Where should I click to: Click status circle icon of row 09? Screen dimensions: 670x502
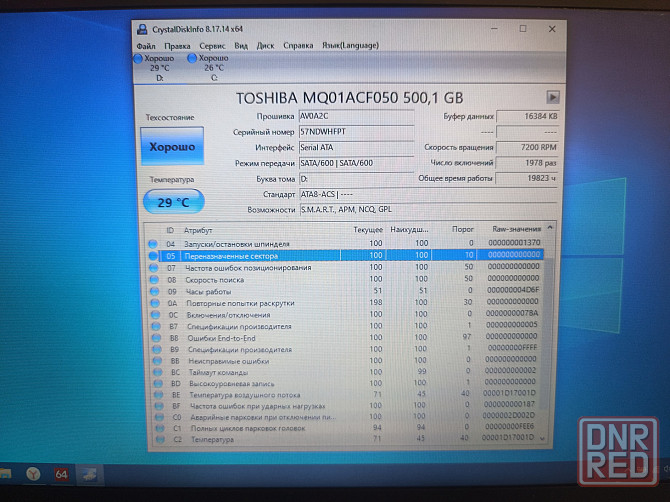pyautogui.click(x=154, y=291)
